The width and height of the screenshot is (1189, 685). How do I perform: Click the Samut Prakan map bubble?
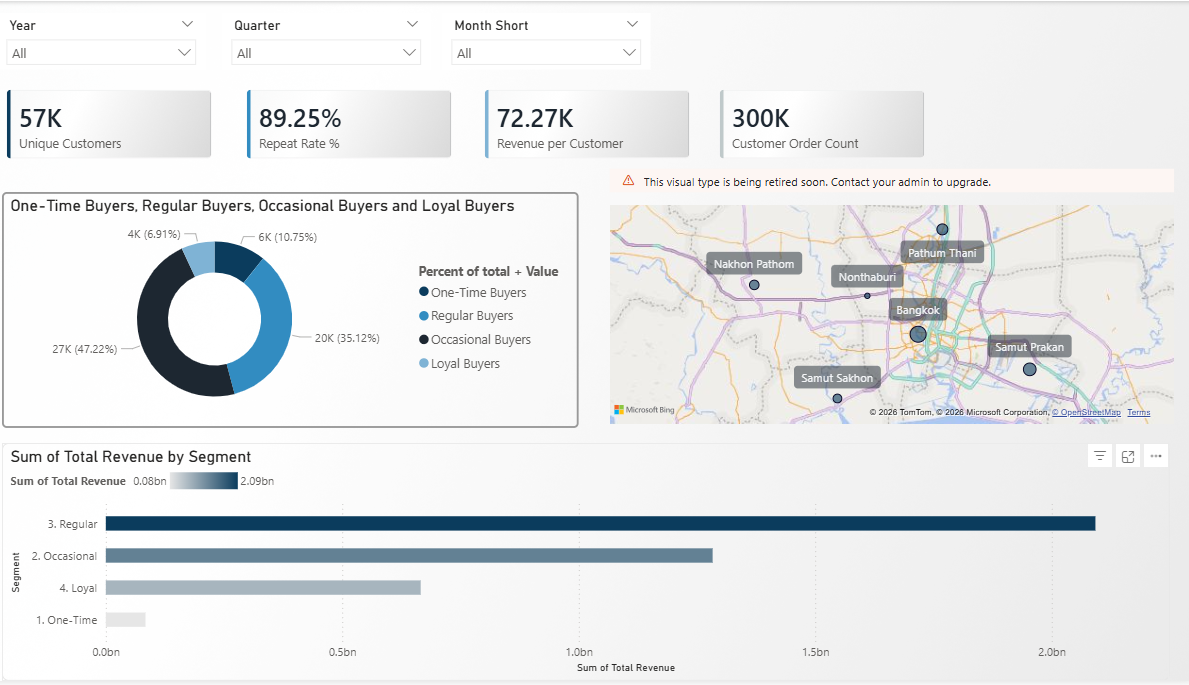(x=1029, y=369)
